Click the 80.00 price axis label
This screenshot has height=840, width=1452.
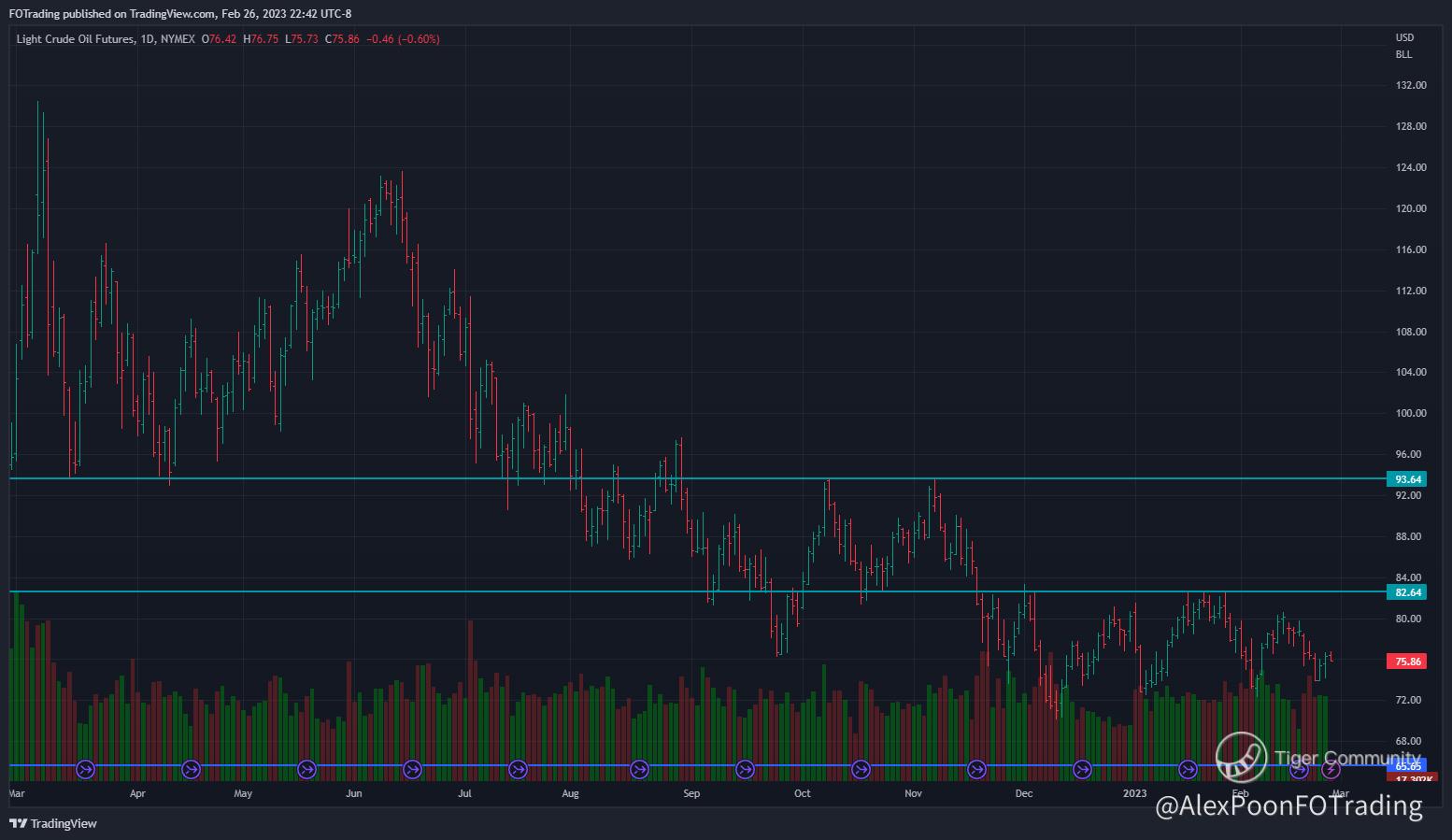click(x=1408, y=619)
